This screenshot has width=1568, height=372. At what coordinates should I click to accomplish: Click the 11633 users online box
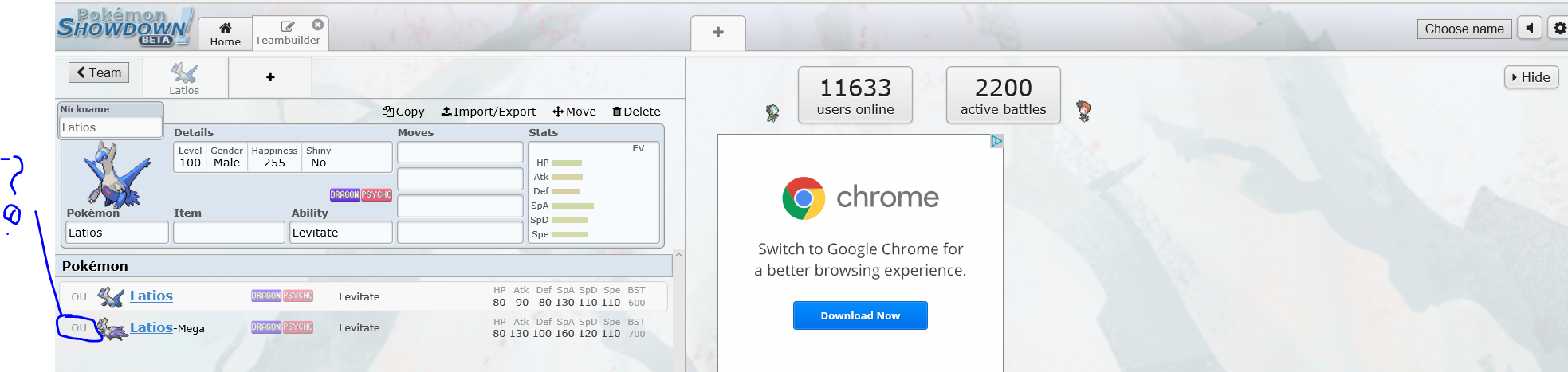click(x=855, y=95)
